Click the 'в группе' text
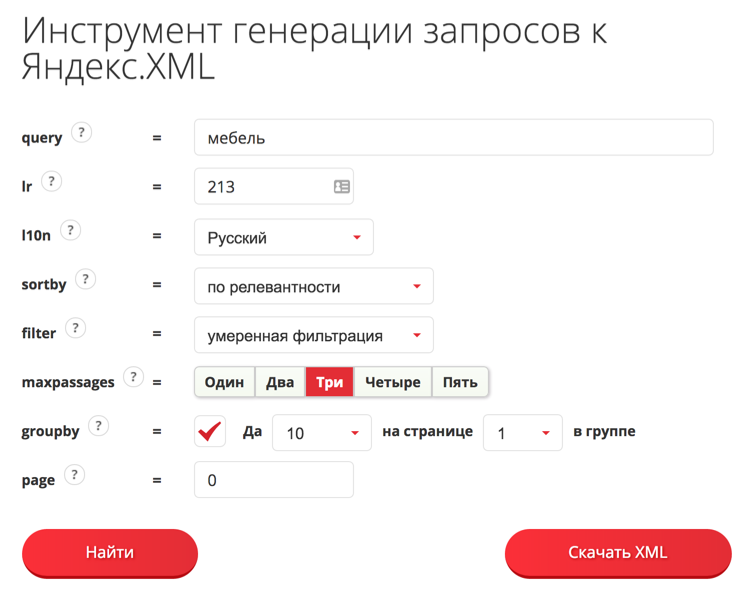The height and width of the screenshot is (591, 740). tap(604, 431)
